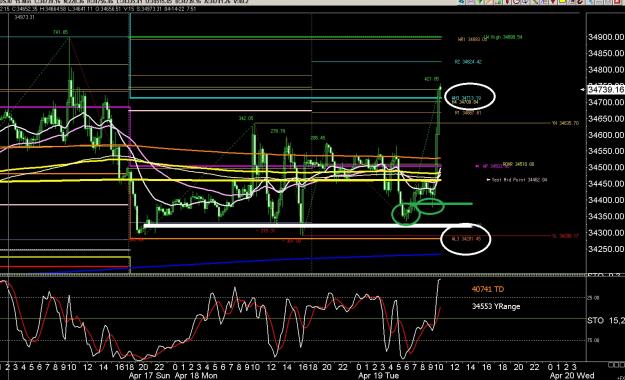The height and width of the screenshot is (380, 625).
Task: Select the 34900.00 price axis label
Action: [x=606, y=37]
